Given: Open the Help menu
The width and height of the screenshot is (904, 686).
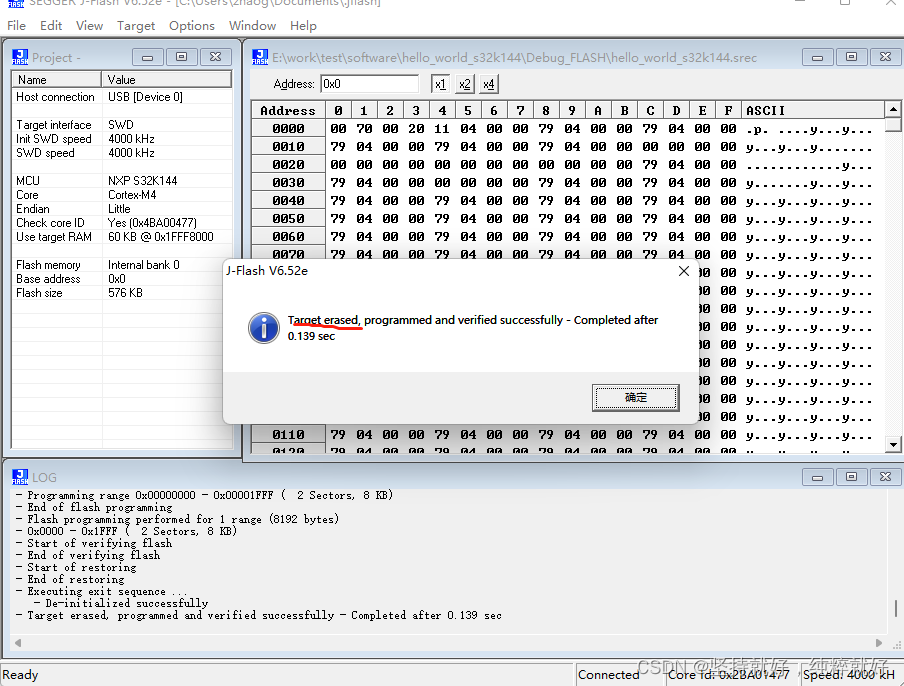Looking at the screenshot, I should [x=303, y=26].
